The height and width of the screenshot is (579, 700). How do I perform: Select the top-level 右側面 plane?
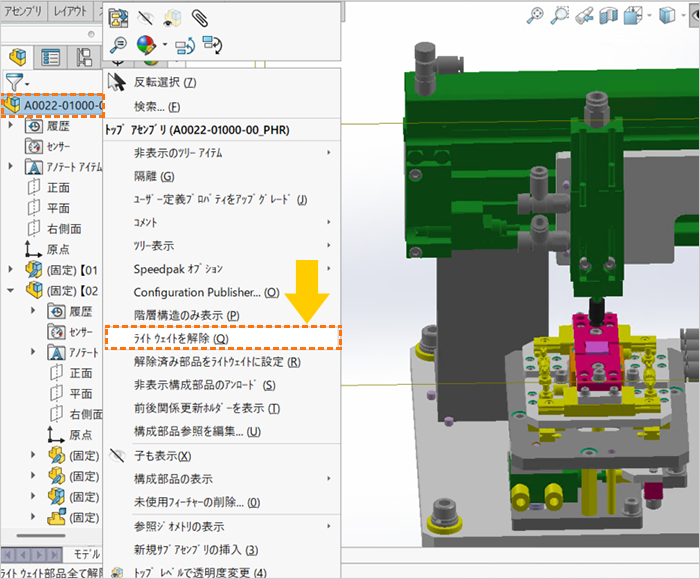[x=64, y=229]
